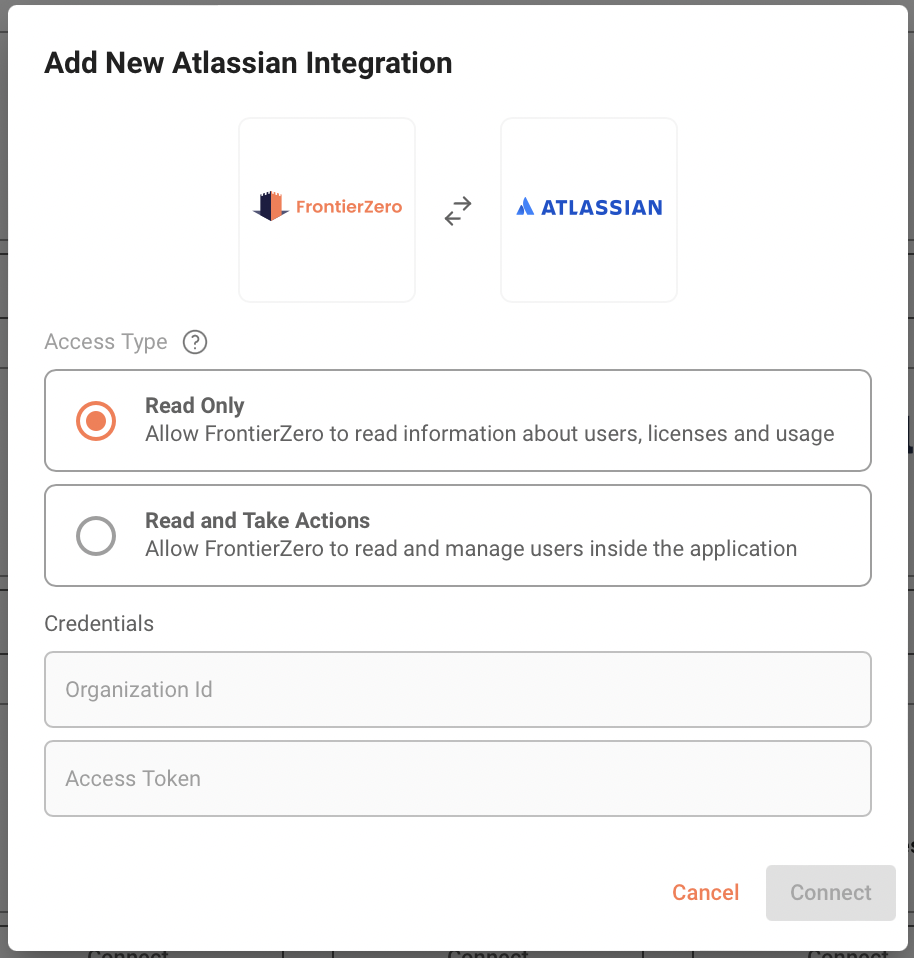
Task: Click the bidirectional arrows icon between logos
Action: tap(458, 210)
